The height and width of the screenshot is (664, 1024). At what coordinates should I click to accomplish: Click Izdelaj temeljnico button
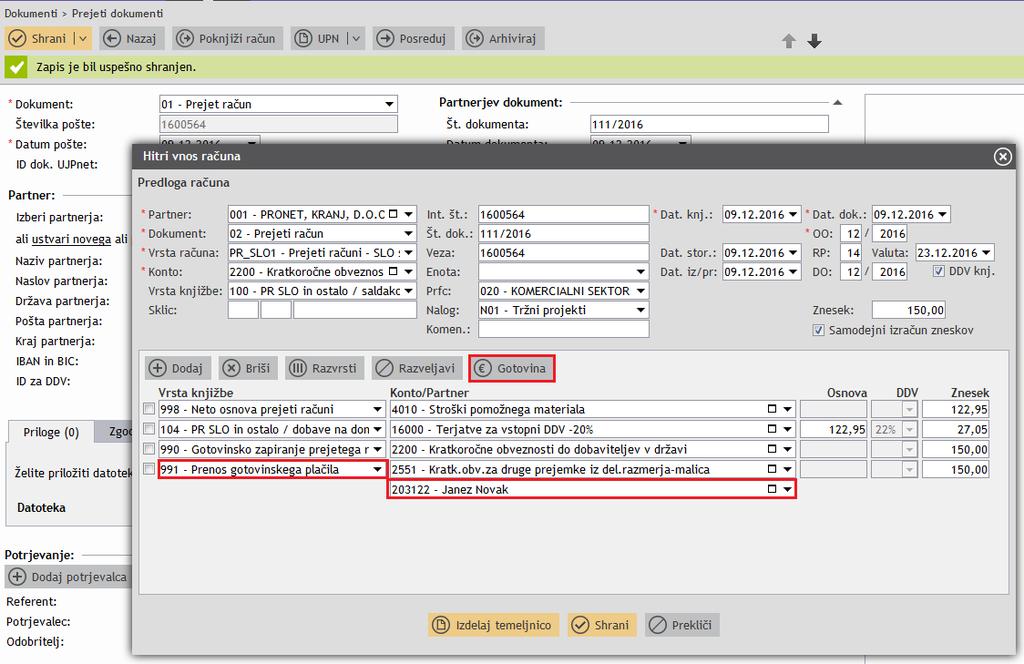(x=494, y=625)
